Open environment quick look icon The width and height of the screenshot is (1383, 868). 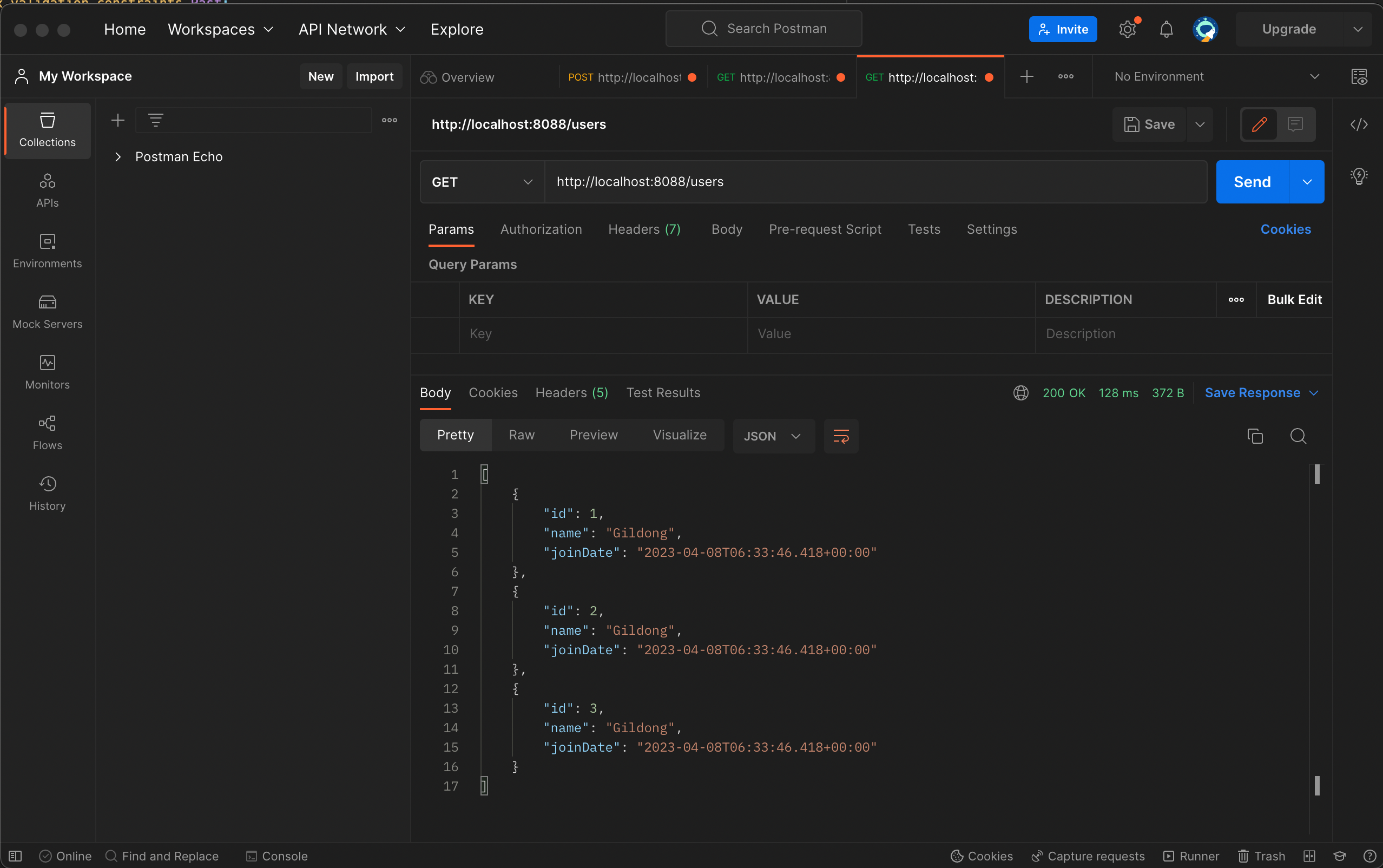[x=1359, y=76]
